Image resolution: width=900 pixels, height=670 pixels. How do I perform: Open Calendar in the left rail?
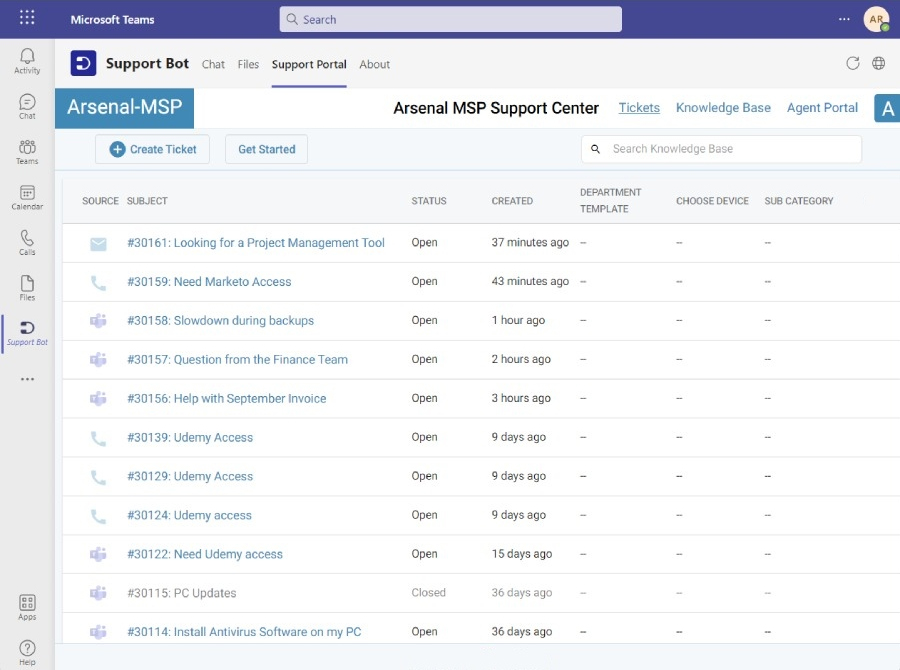(x=27, y=197)
